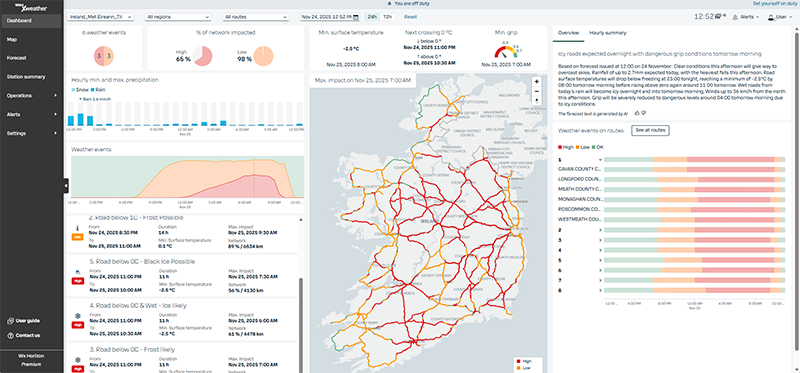
Task: Reset map orientation with the compass button
Action: click(536, 100)
